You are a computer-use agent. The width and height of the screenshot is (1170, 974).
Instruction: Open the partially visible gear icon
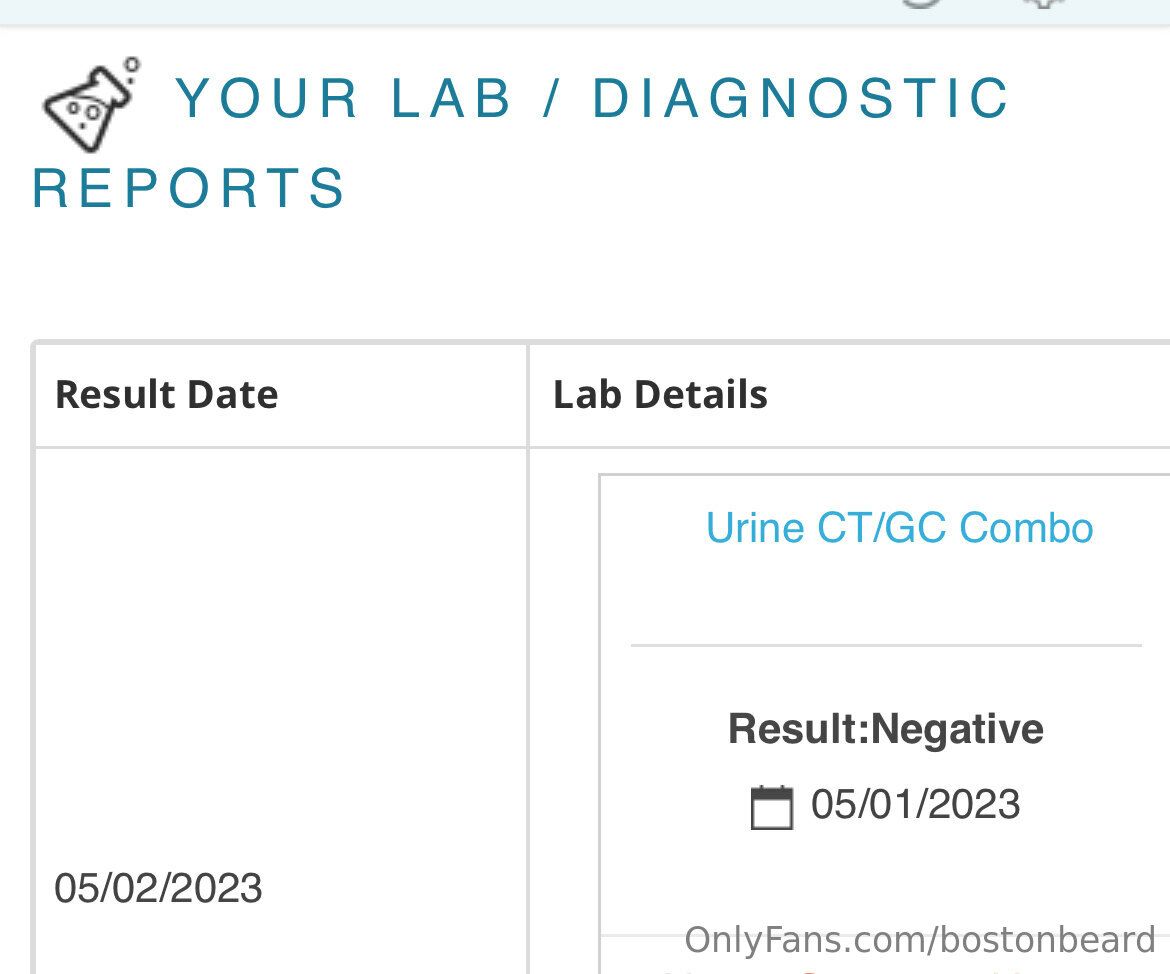pyautogui.click(x=1043, y=4)
